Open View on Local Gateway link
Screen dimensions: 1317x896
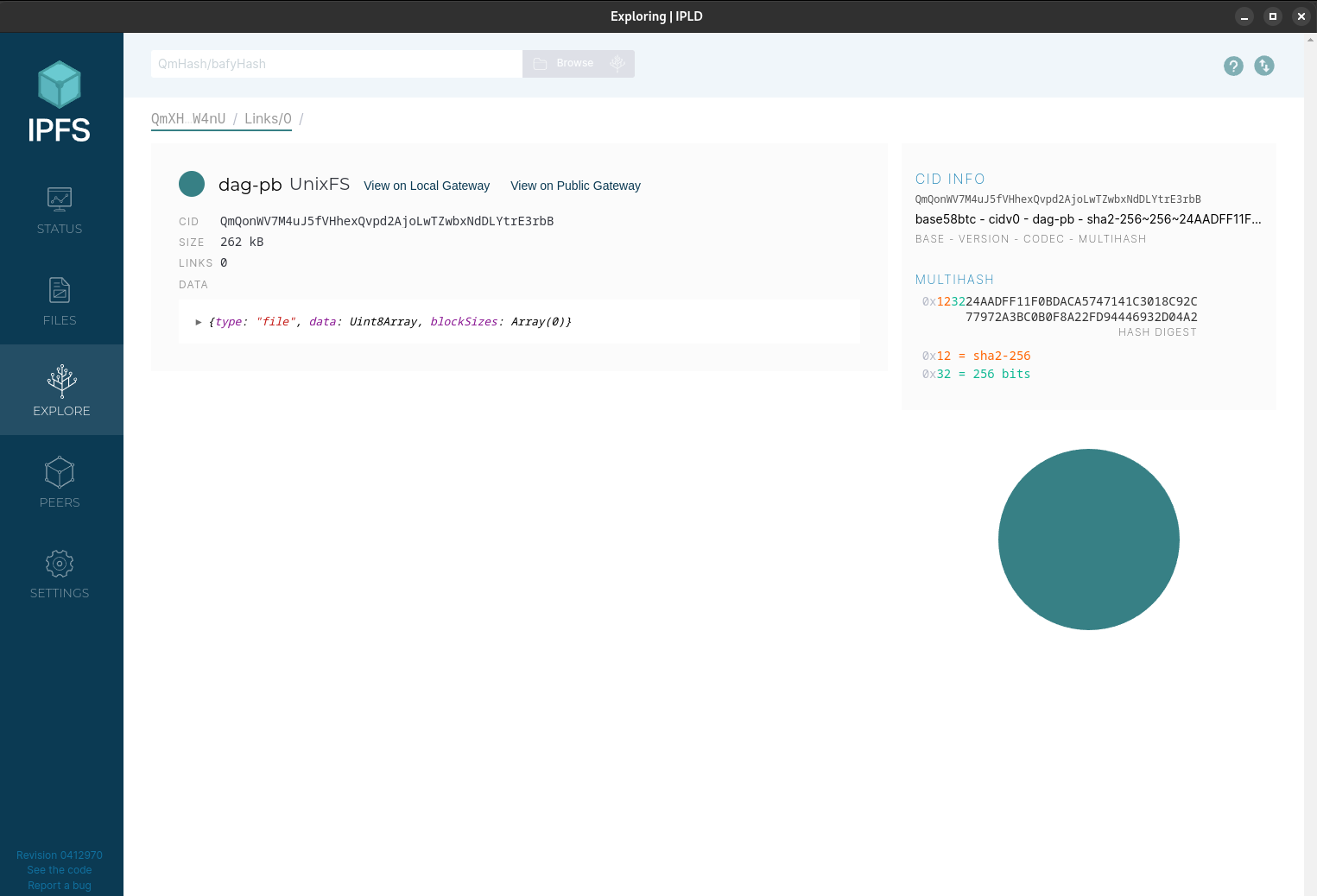[427, 186]
